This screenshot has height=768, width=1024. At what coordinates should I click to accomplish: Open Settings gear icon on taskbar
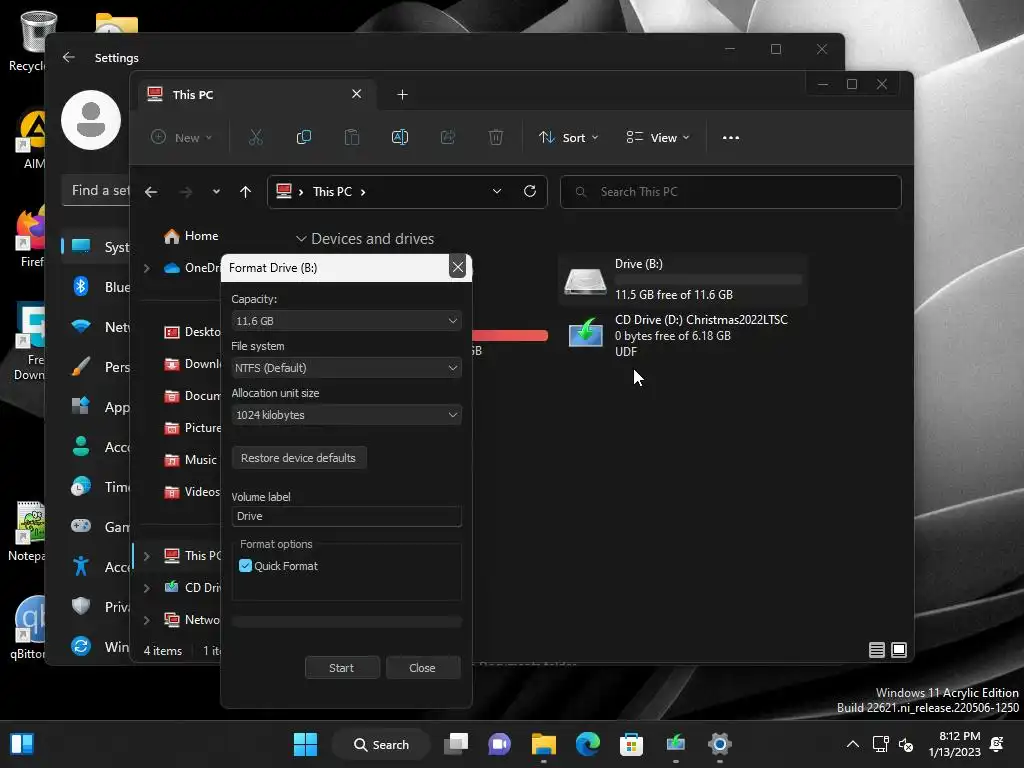[719, 744]
